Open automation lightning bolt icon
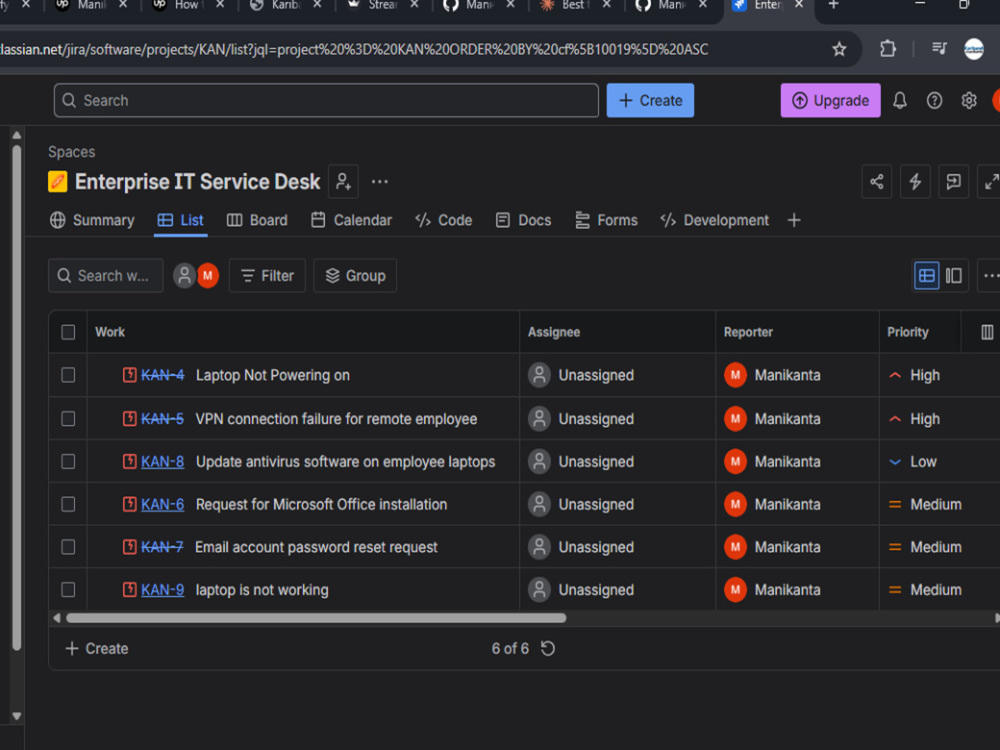 (915, 182)
